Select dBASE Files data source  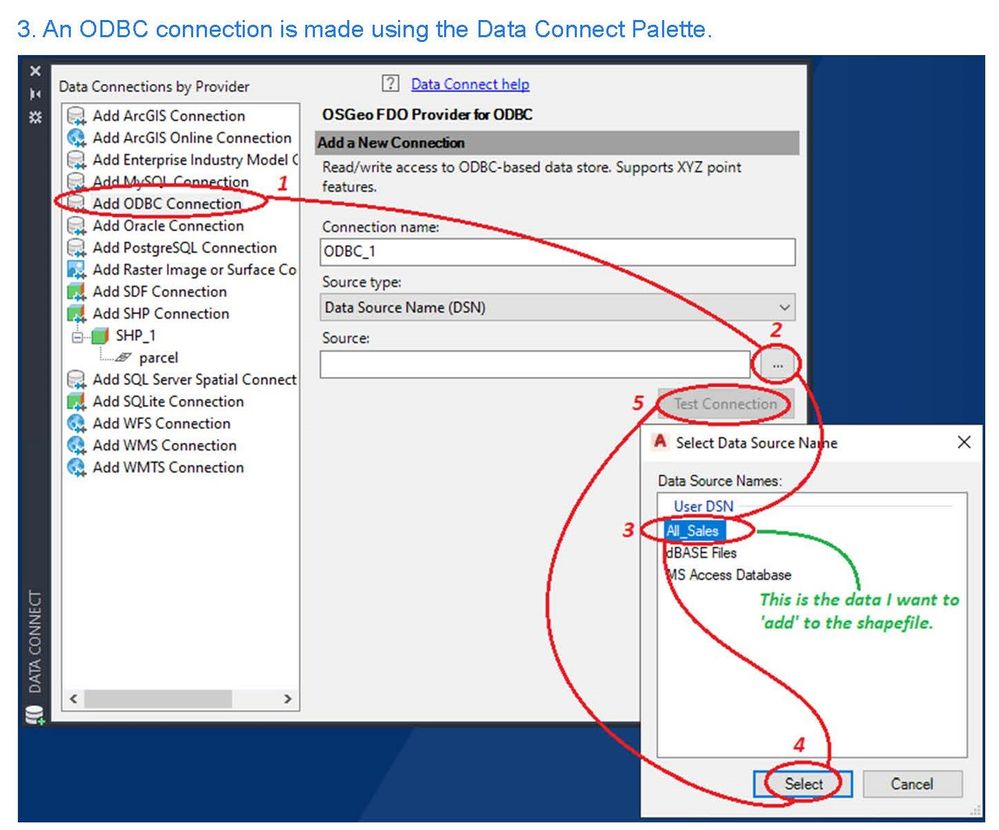coord(701,553)
